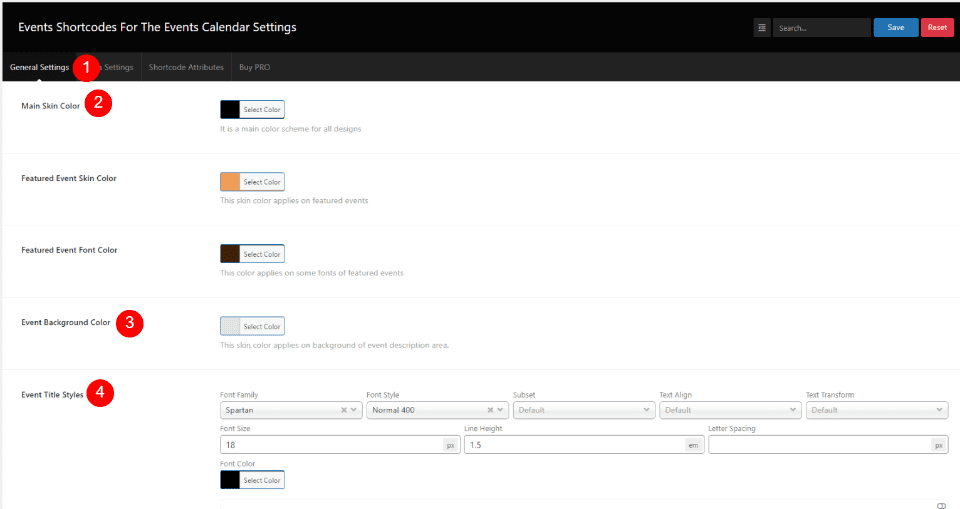Clear the Normal 400 font style
960x509 pixels.
point(490,410)
